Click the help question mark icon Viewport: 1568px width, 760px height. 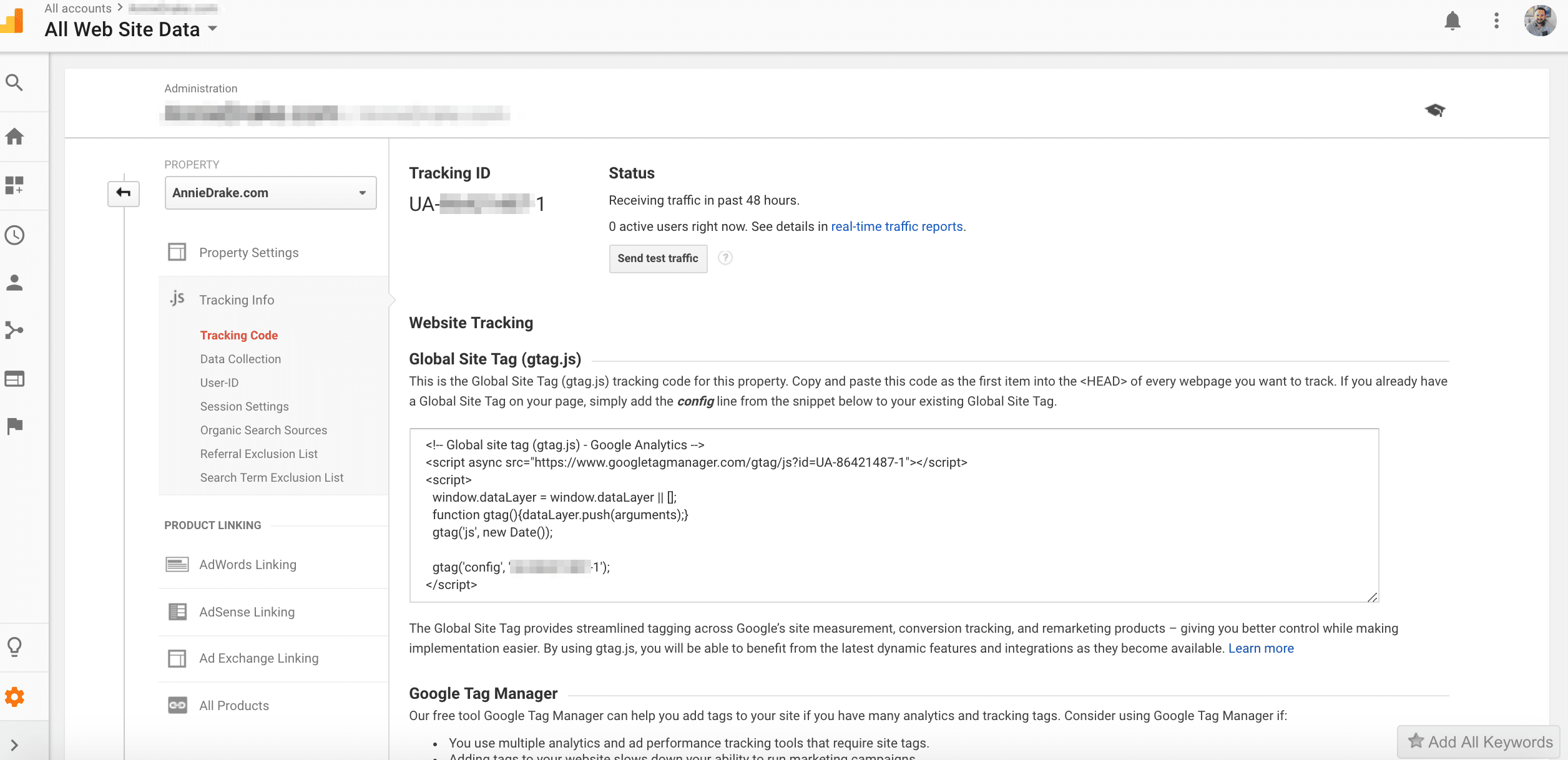pyautogui.click(x=725, y=258)
